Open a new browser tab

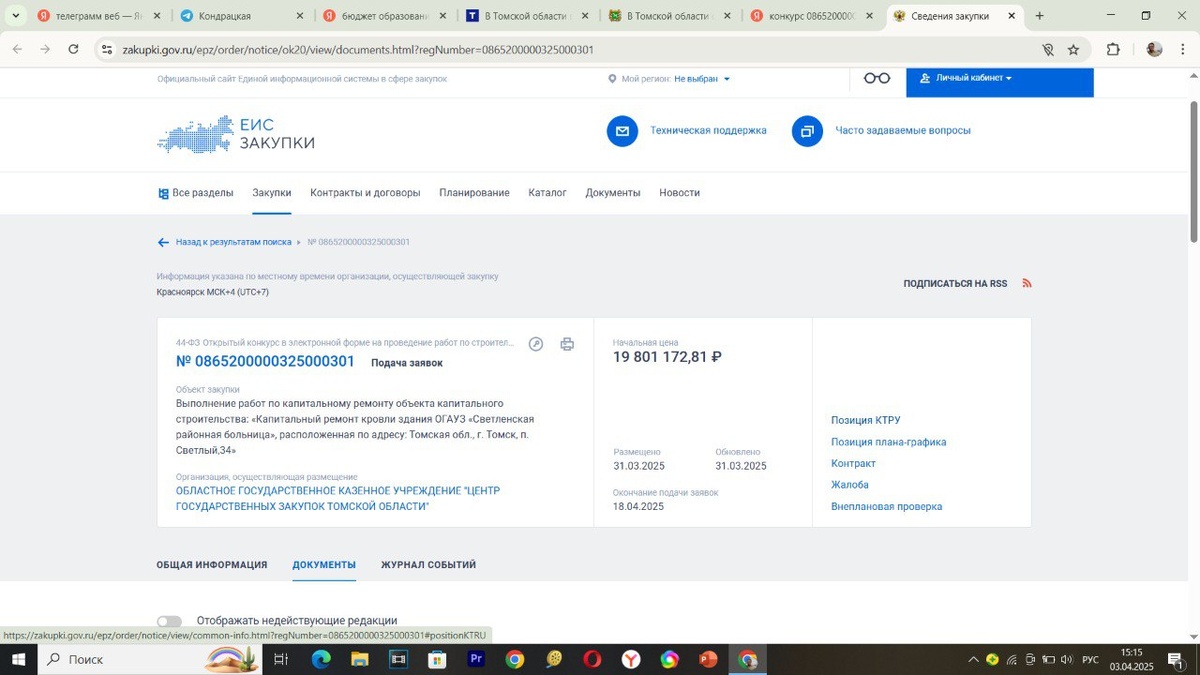pos(1040,16)
